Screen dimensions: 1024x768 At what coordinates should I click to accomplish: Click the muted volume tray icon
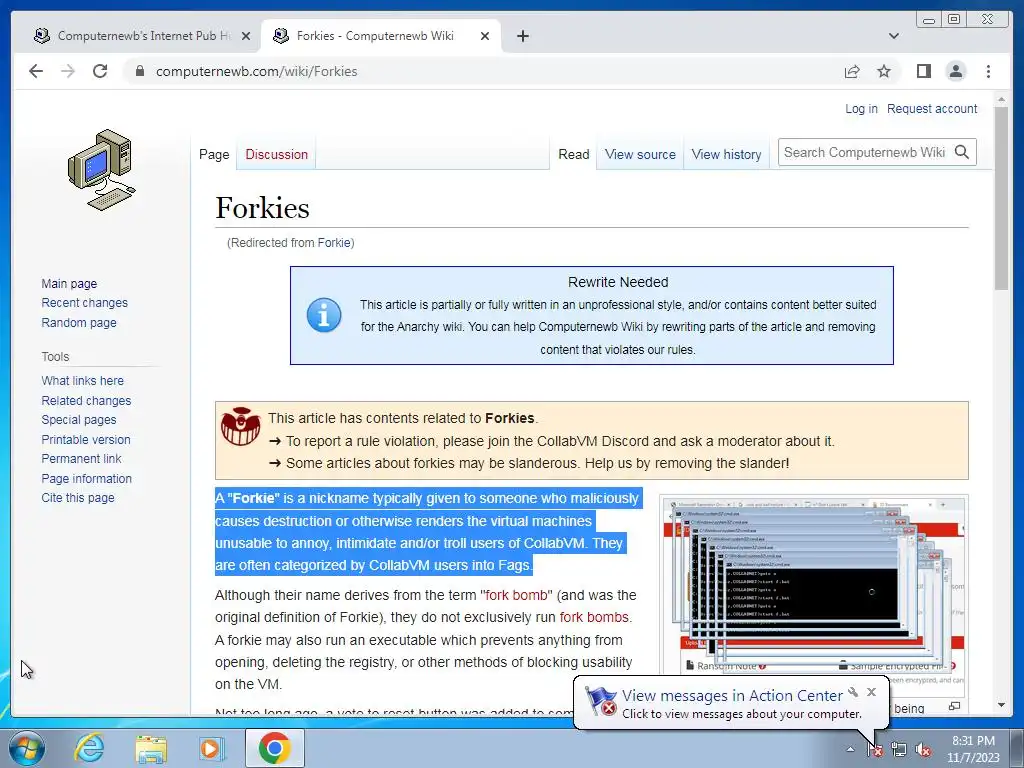pyautogui.click(x=923, y=749)
